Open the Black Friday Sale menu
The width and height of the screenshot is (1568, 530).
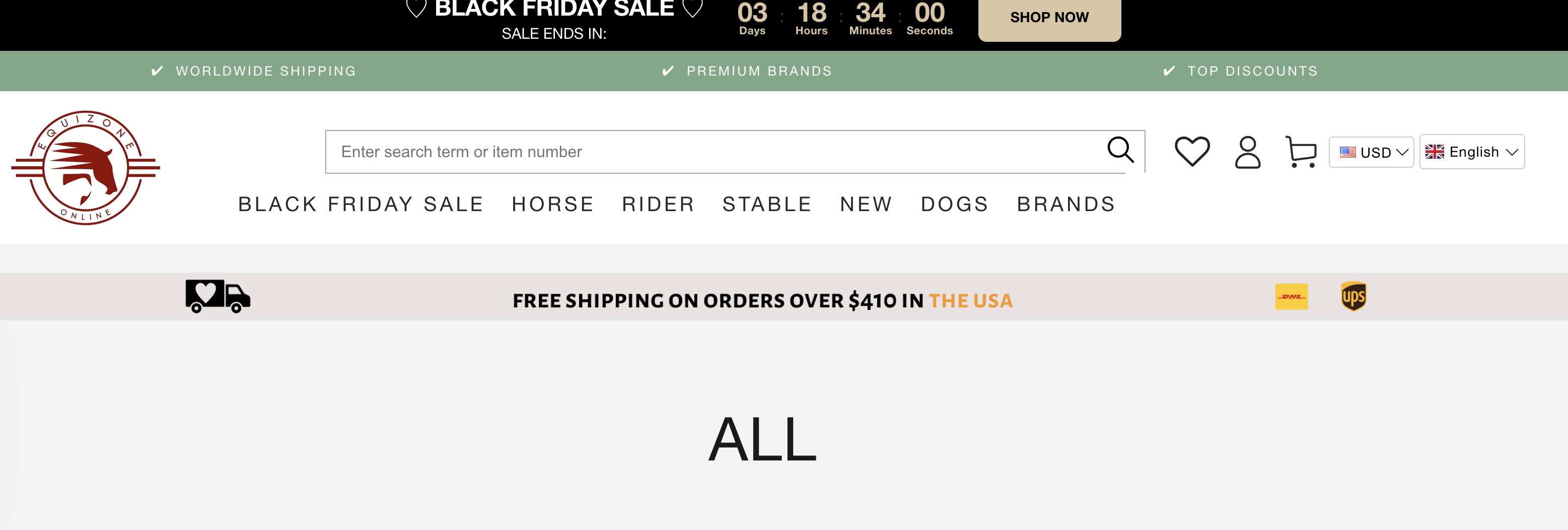coord(361,204)
